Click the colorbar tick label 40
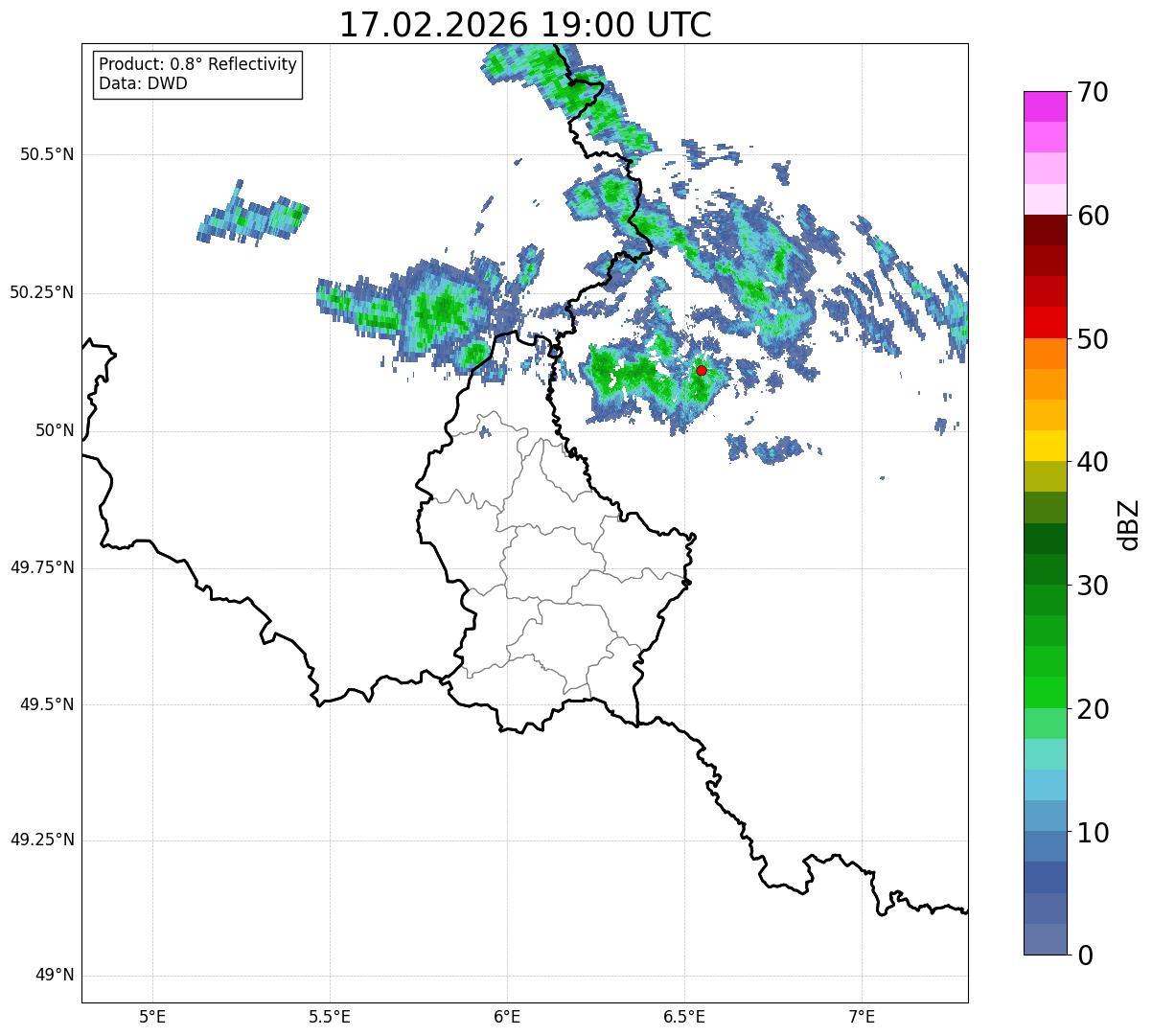Viewport: 1152px width, 1036px height. pyautogui.click(x=1092, y=462)
